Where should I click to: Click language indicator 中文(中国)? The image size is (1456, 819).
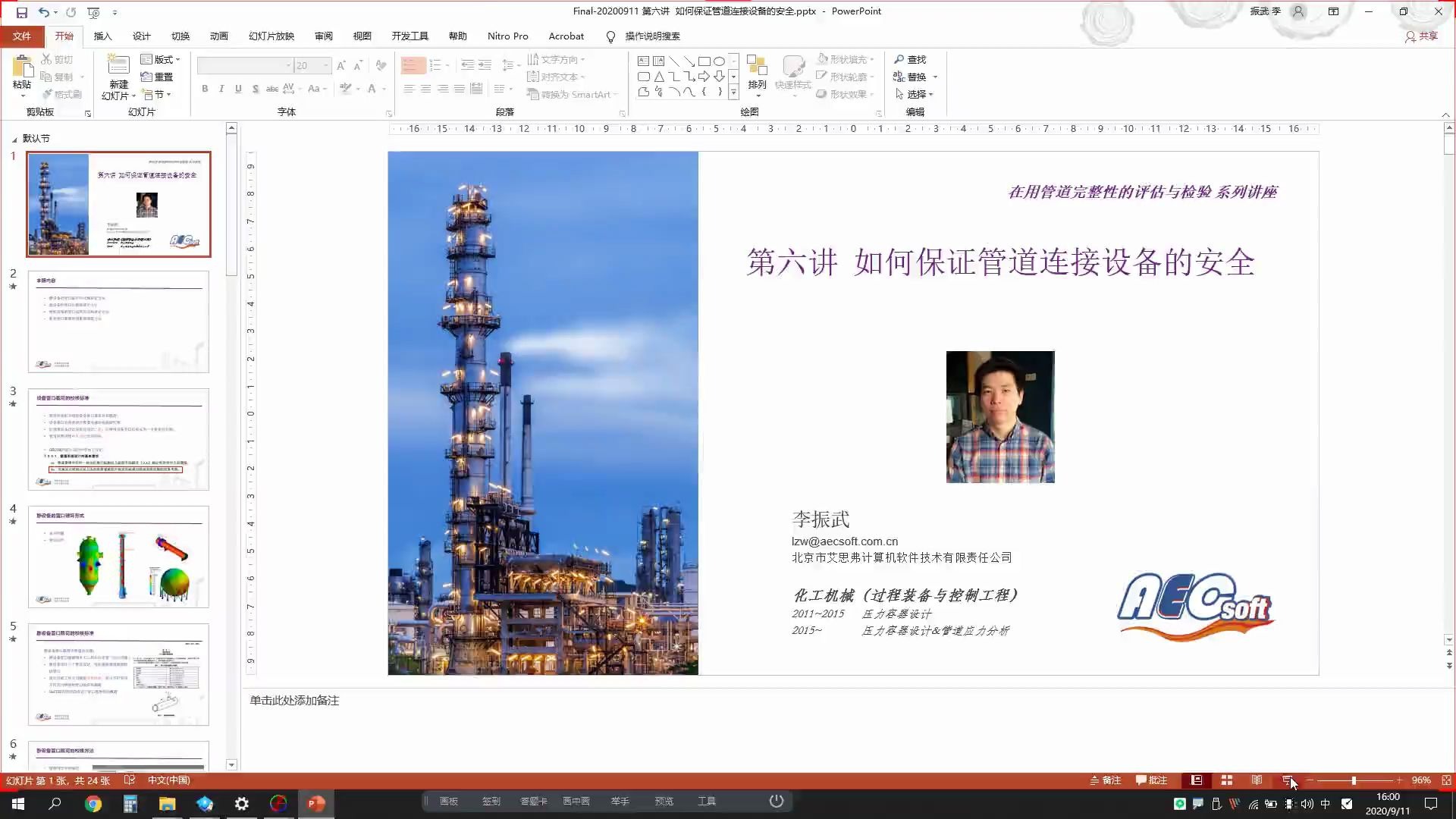click(168, 780)
